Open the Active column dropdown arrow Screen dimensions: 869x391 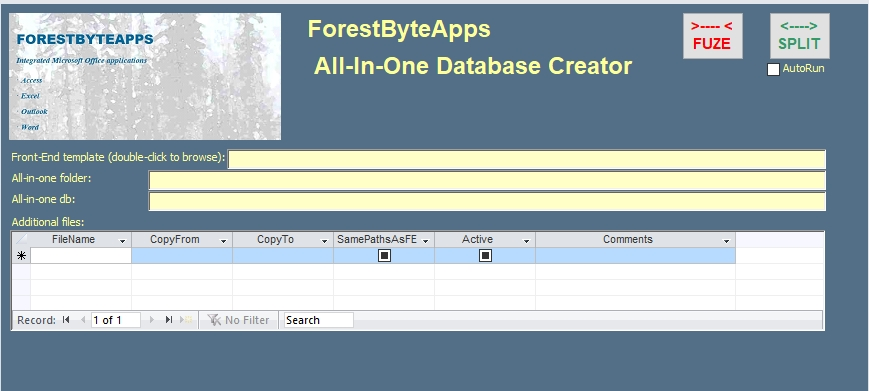coord(526,241)
